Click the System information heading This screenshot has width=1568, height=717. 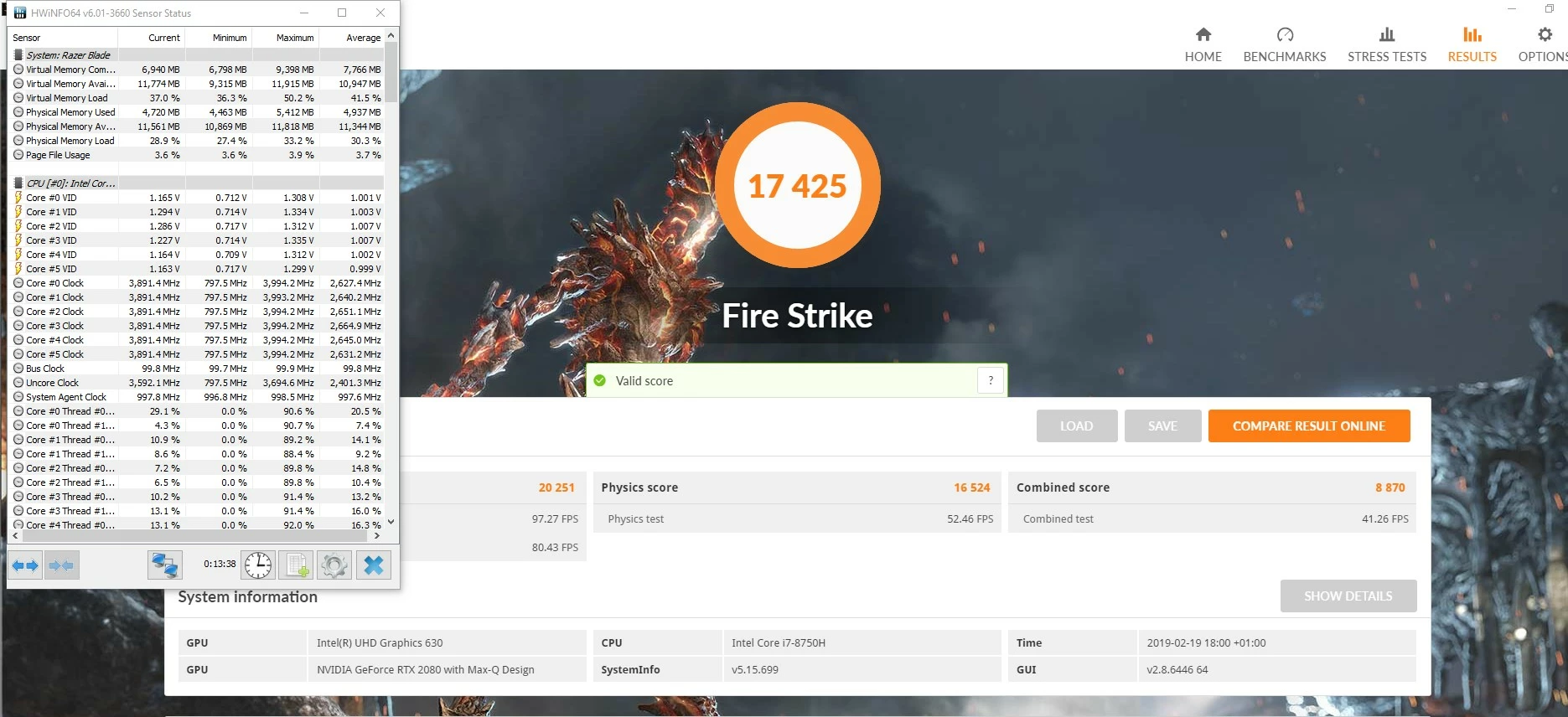pos(247,596)
